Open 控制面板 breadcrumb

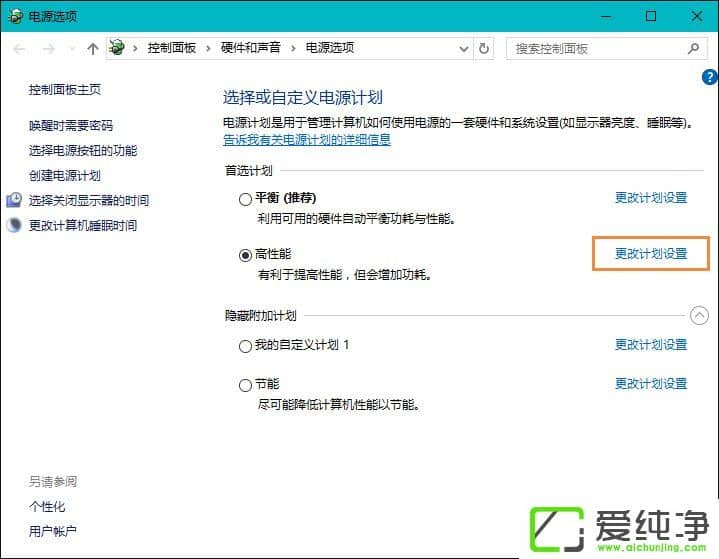click(x=171, y=48)
